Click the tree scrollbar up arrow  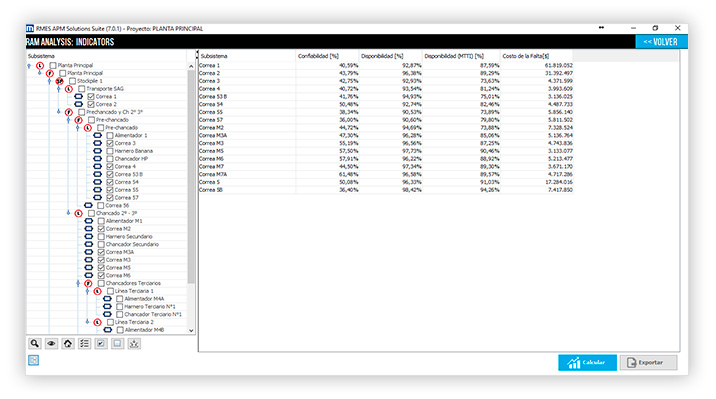pos(191,66)
